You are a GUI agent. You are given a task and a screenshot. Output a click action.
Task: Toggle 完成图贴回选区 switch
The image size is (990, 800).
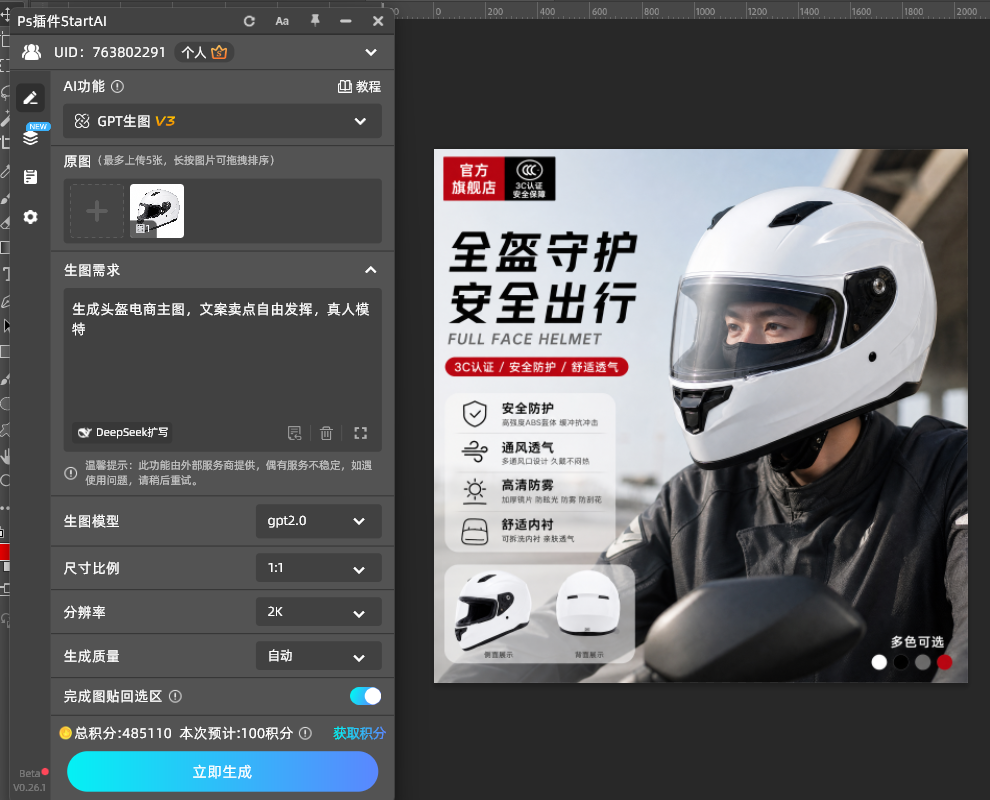[366, 696]
